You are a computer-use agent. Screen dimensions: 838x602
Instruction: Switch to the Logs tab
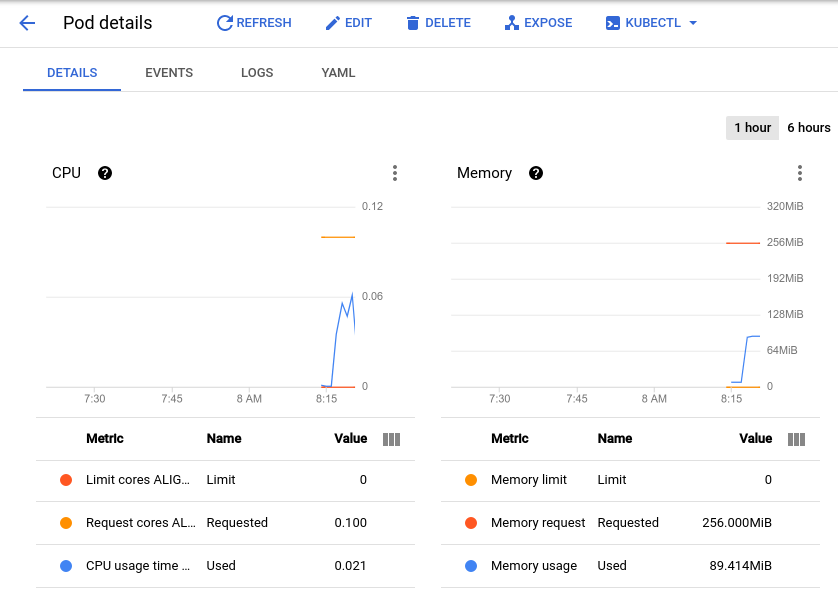coord(257,73)
